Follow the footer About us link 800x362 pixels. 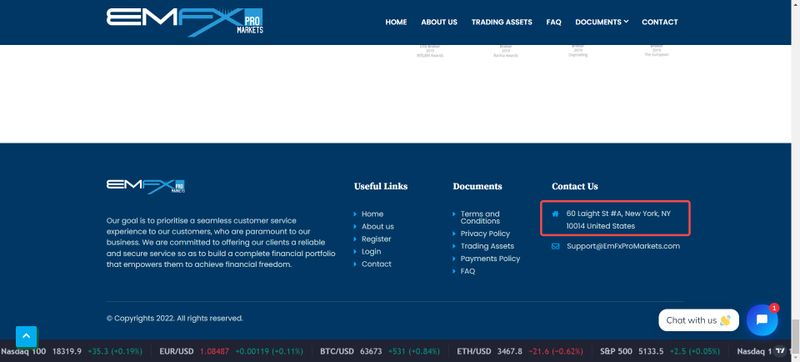(378, 226)
